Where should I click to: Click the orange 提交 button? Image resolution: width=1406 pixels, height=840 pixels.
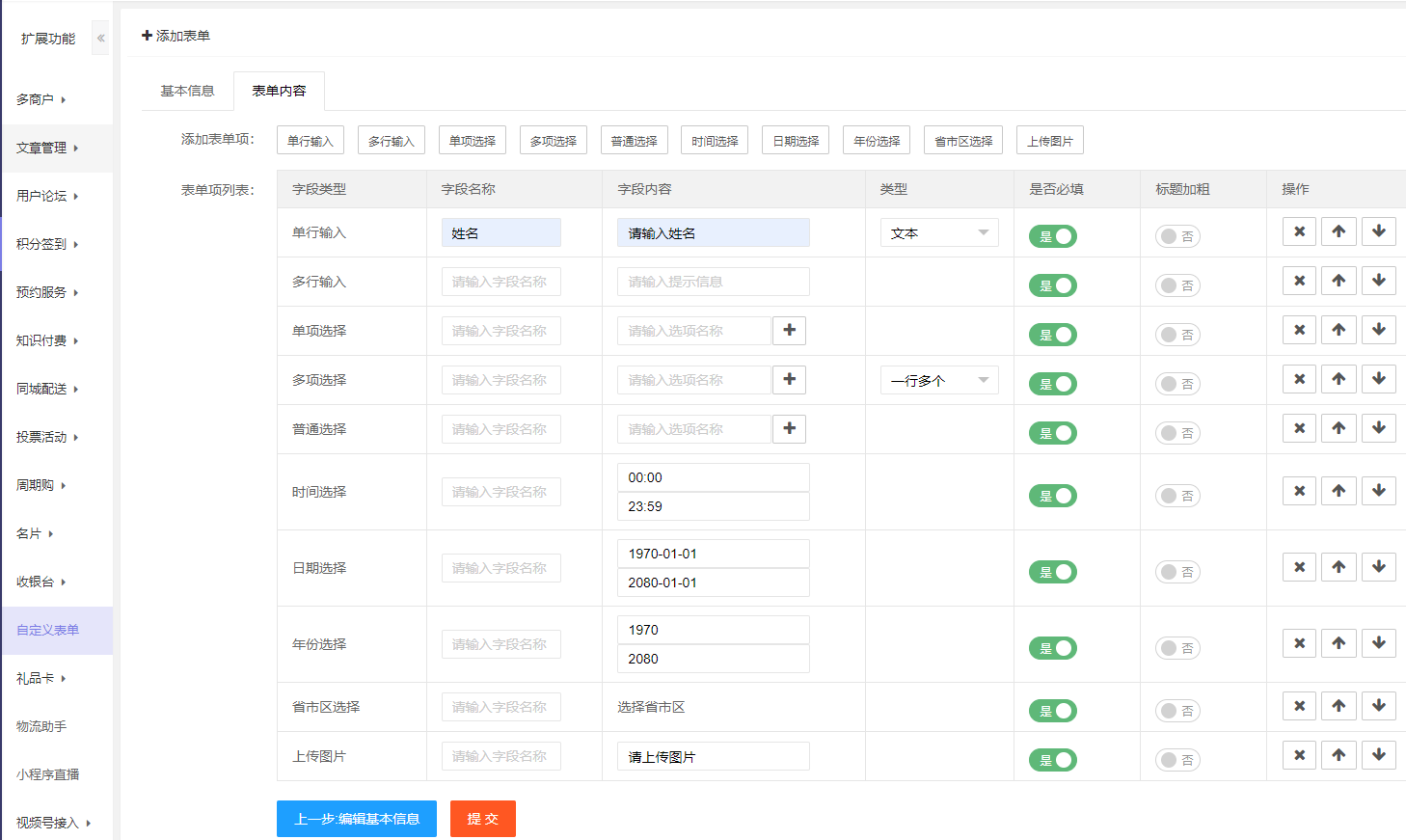pos(483,819)
